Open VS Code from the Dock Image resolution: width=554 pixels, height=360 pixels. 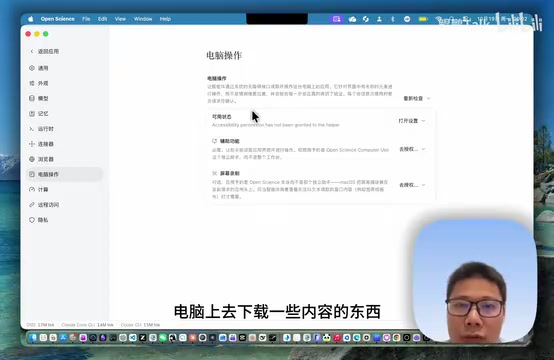pos(133,338)
